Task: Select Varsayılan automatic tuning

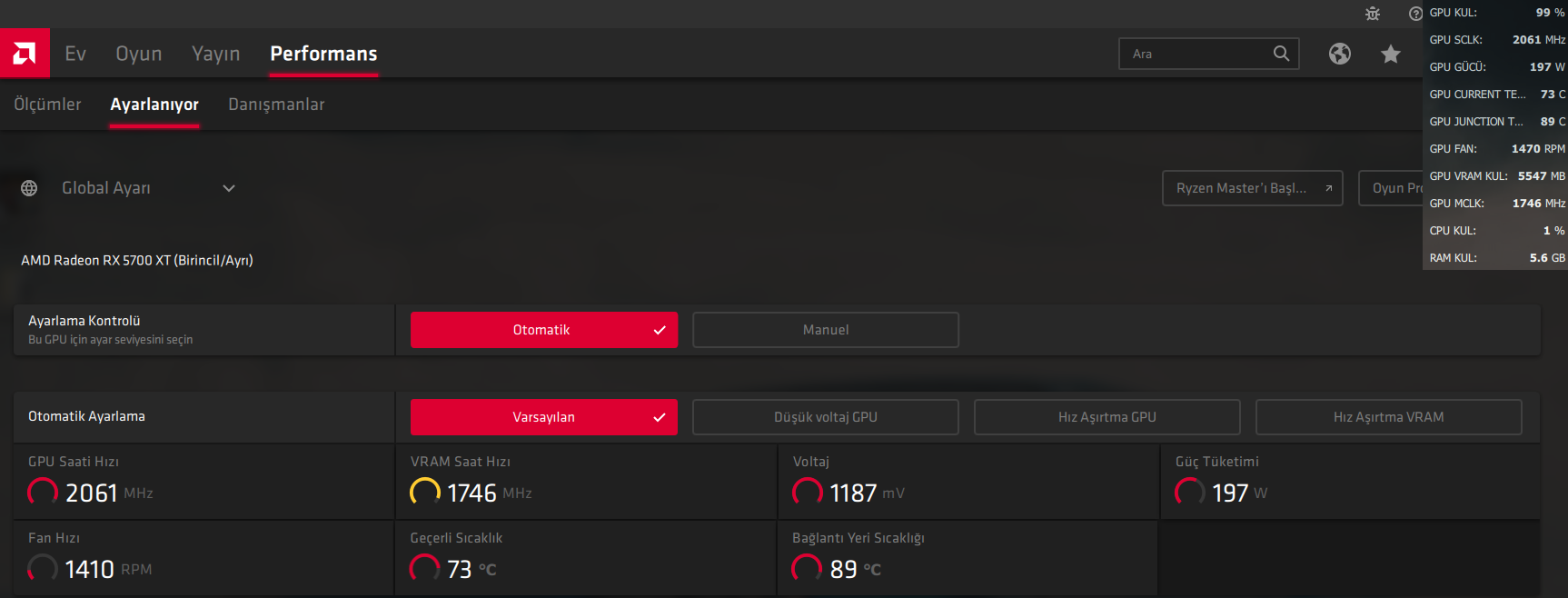Action: tap(544, 417)
